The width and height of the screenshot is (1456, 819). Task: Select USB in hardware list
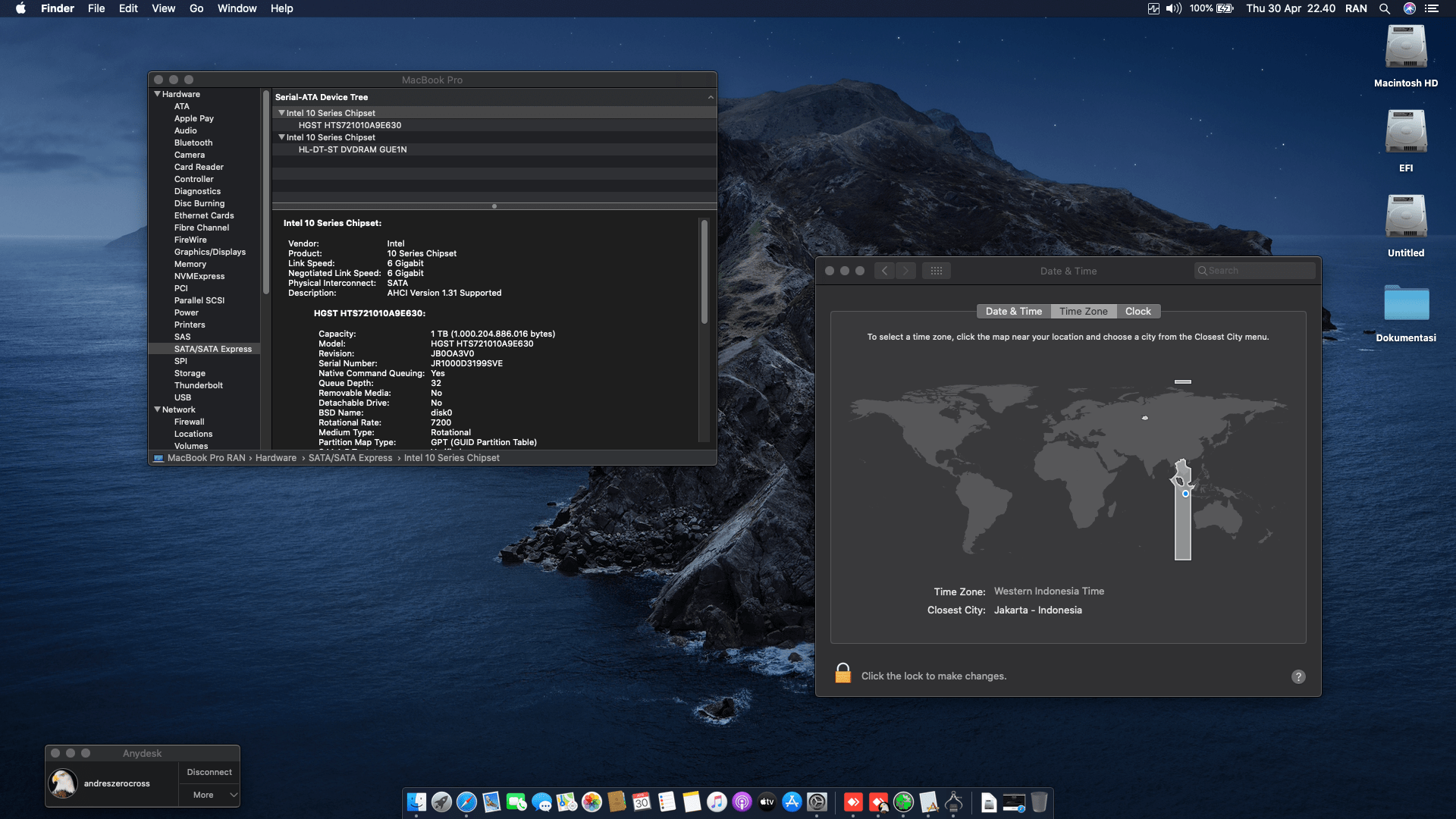click(x=183, y=397)
